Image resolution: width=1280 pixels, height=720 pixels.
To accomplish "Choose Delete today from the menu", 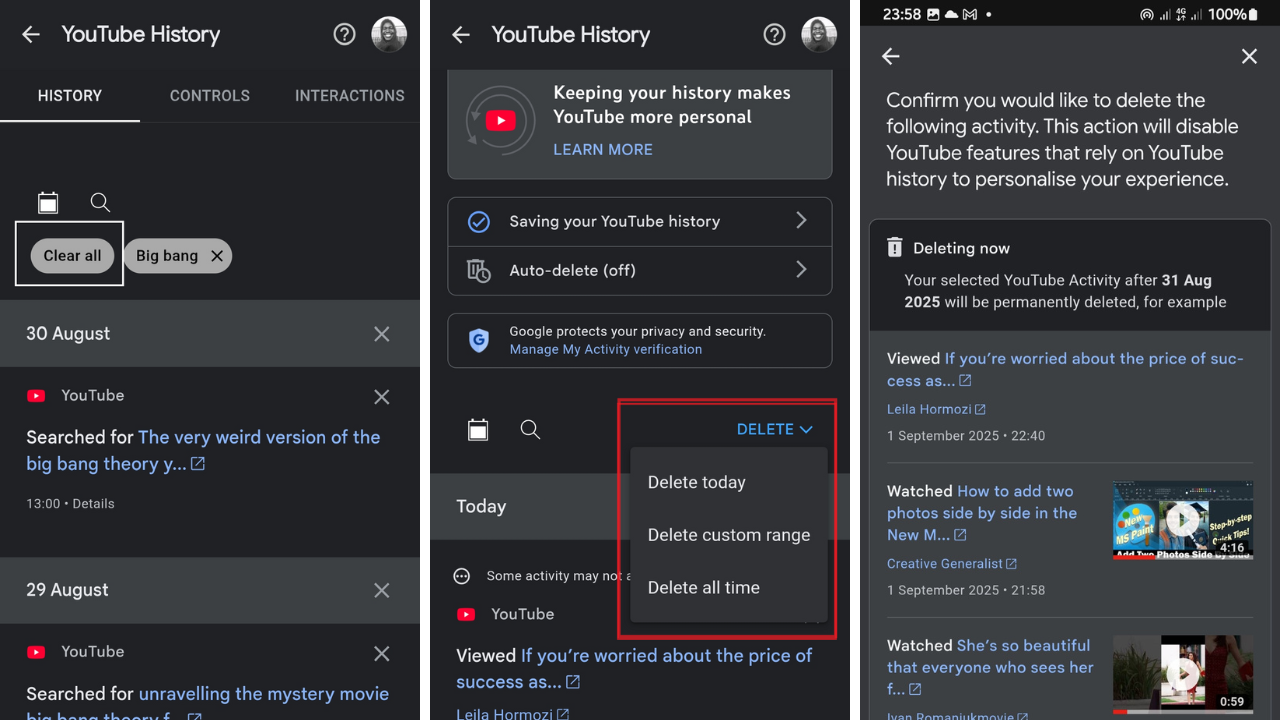I will pyautogui.click(x=696, y=482).
